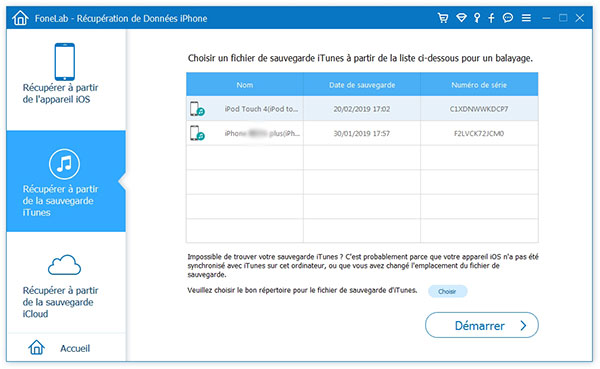
Task: Click the music note iTunes backup icon
Action: [x=64, y=164]
